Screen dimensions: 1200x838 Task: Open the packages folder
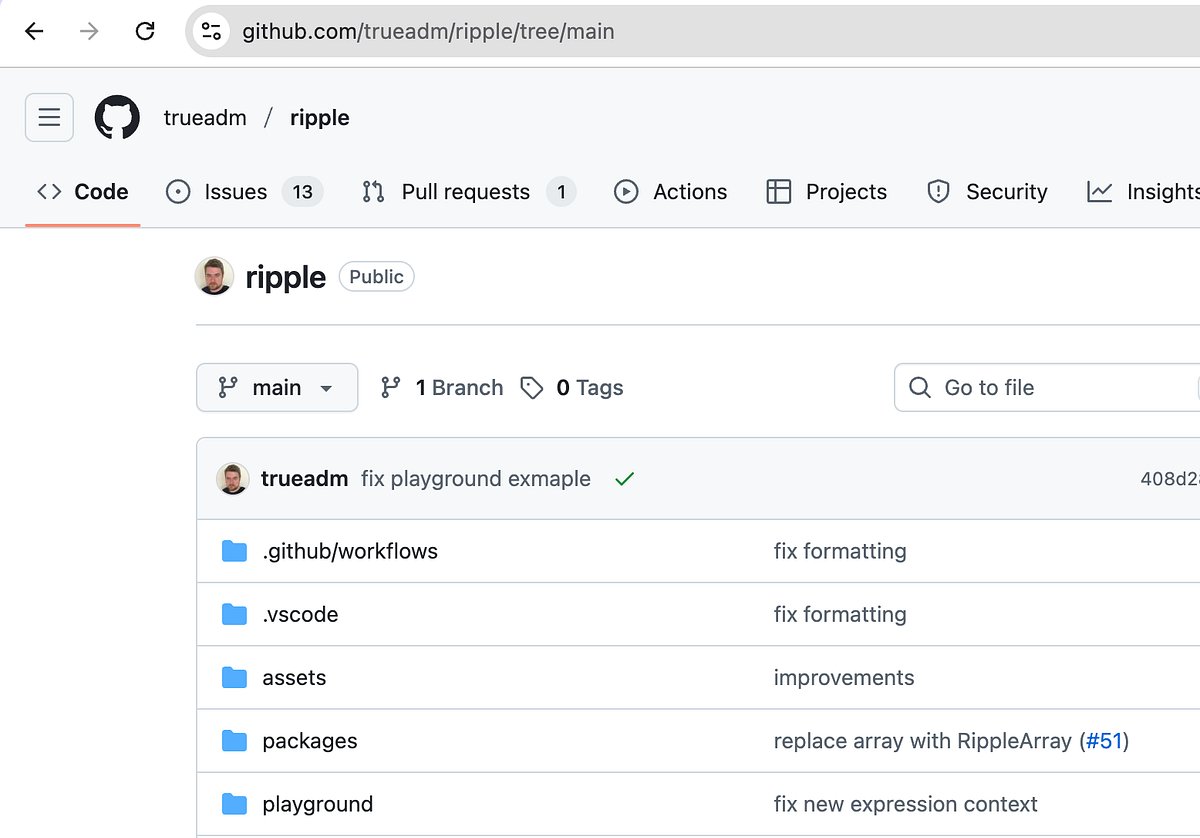pos(310,741)
